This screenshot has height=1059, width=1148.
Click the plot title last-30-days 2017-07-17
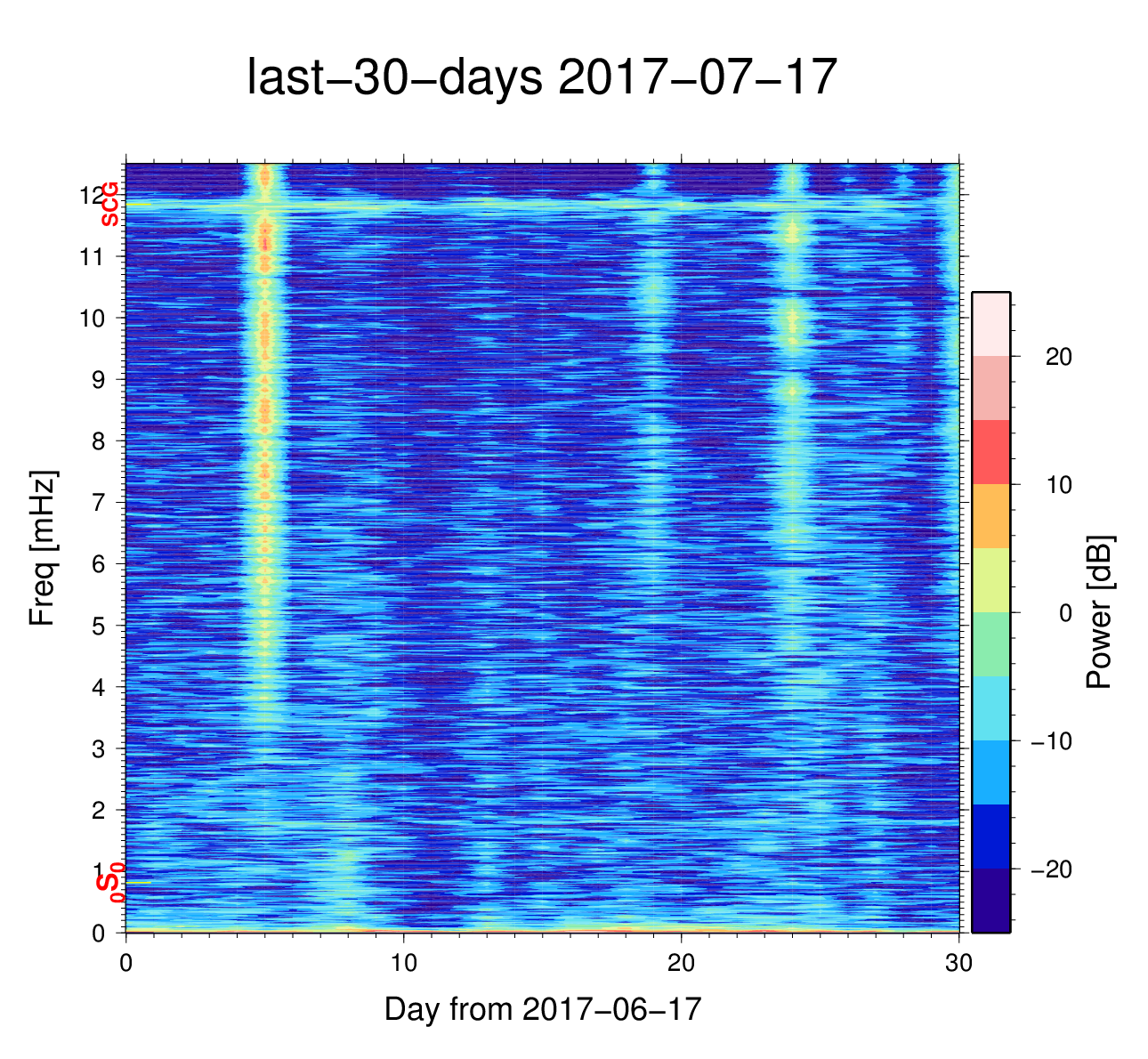(541, 78)
